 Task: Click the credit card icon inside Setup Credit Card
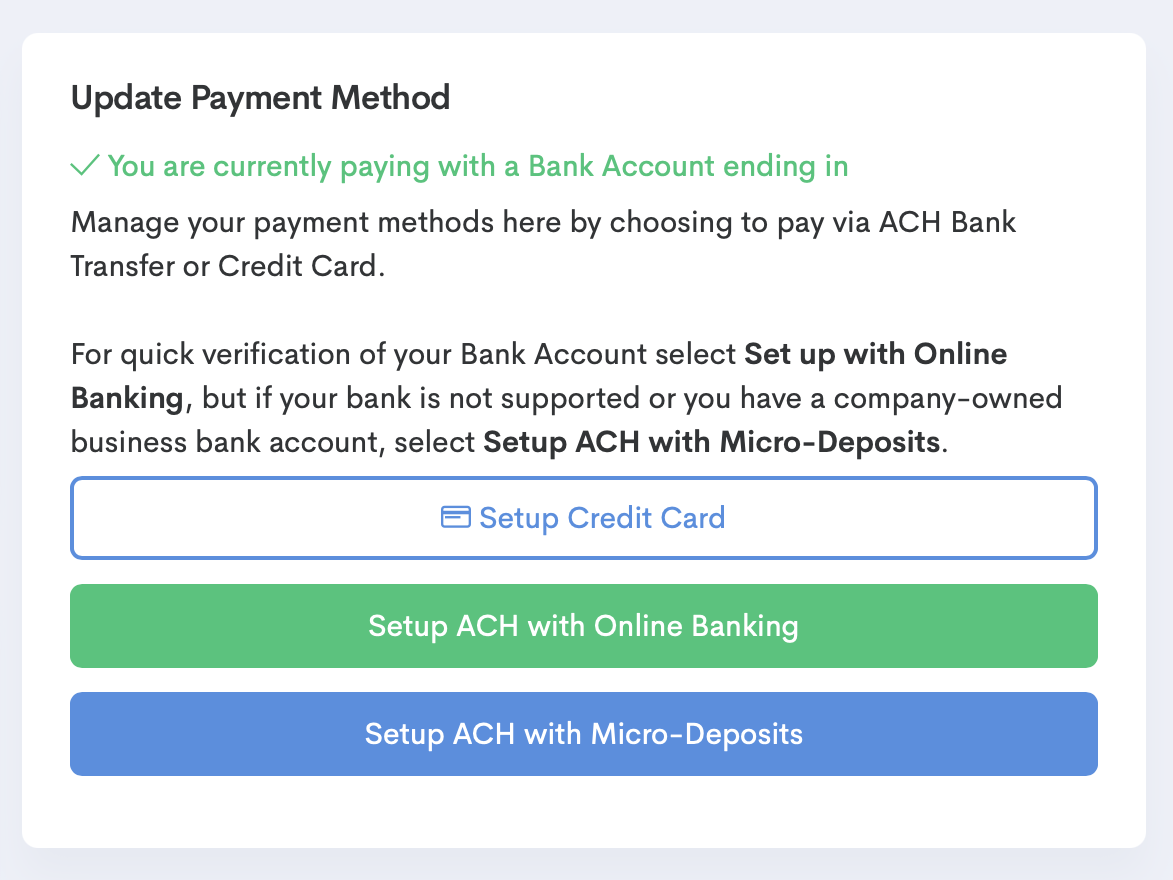tap(456, 517)
